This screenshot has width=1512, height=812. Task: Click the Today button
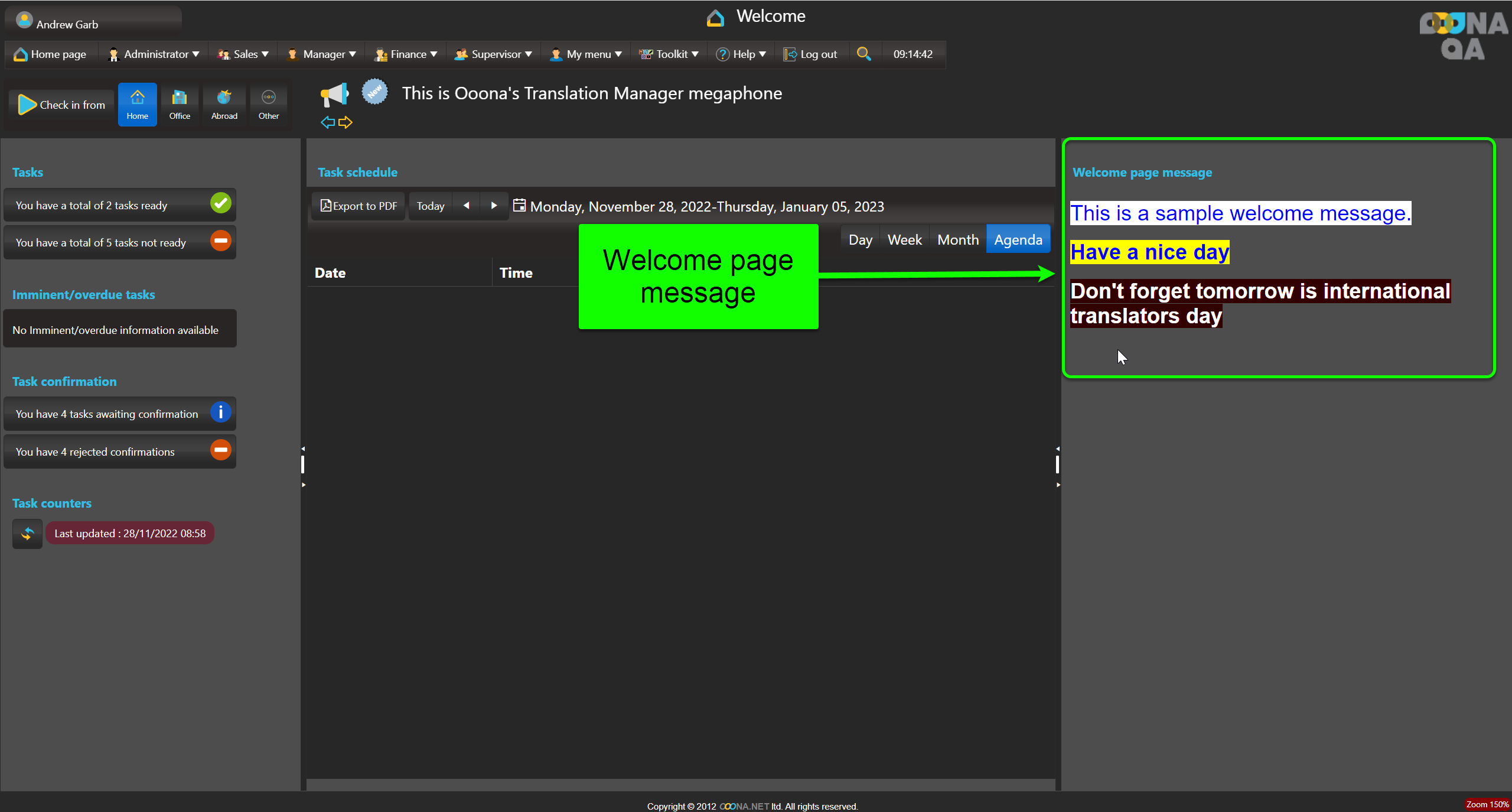(430, 206)
